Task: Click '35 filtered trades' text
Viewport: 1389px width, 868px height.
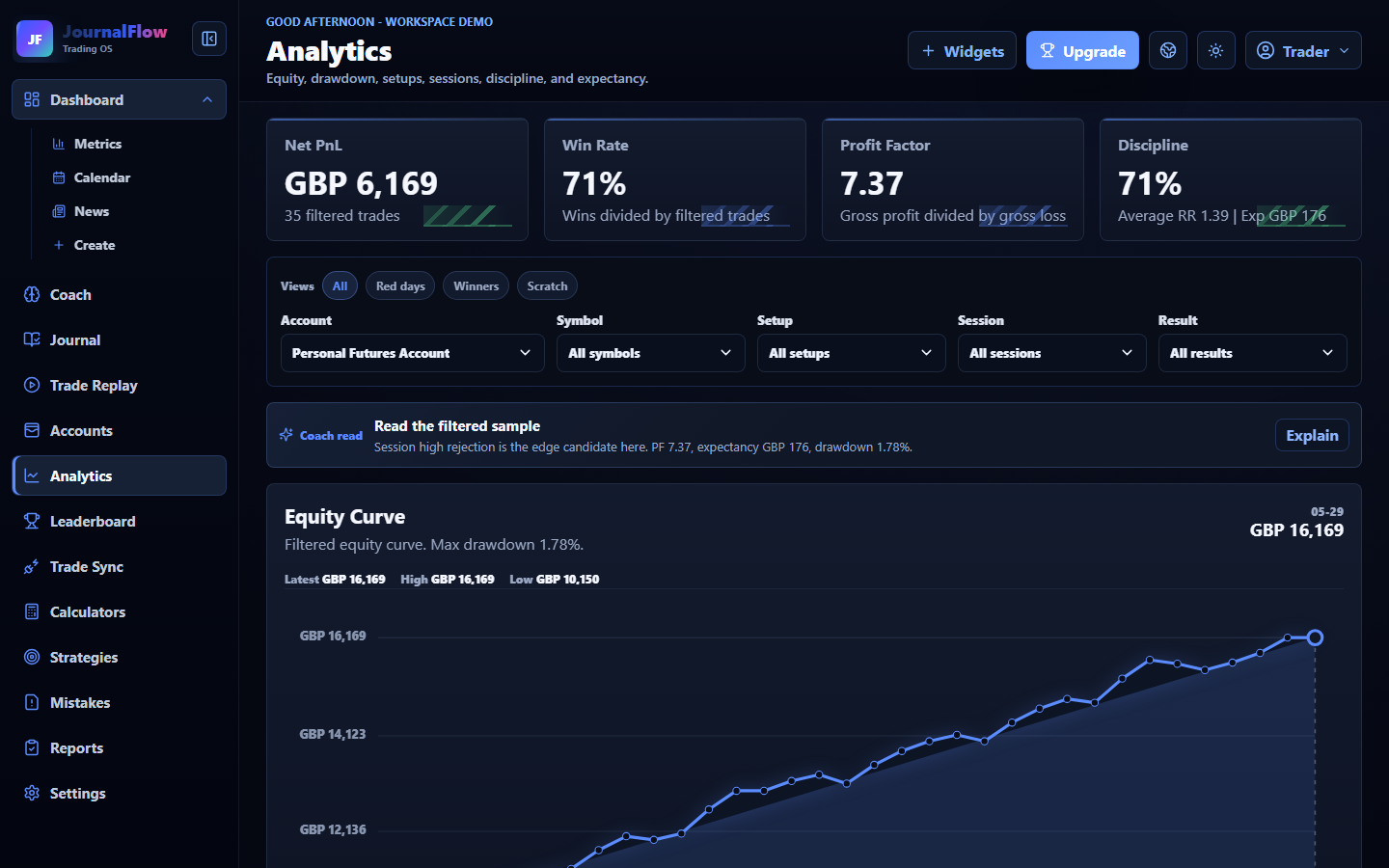Action: coord(342,216)
